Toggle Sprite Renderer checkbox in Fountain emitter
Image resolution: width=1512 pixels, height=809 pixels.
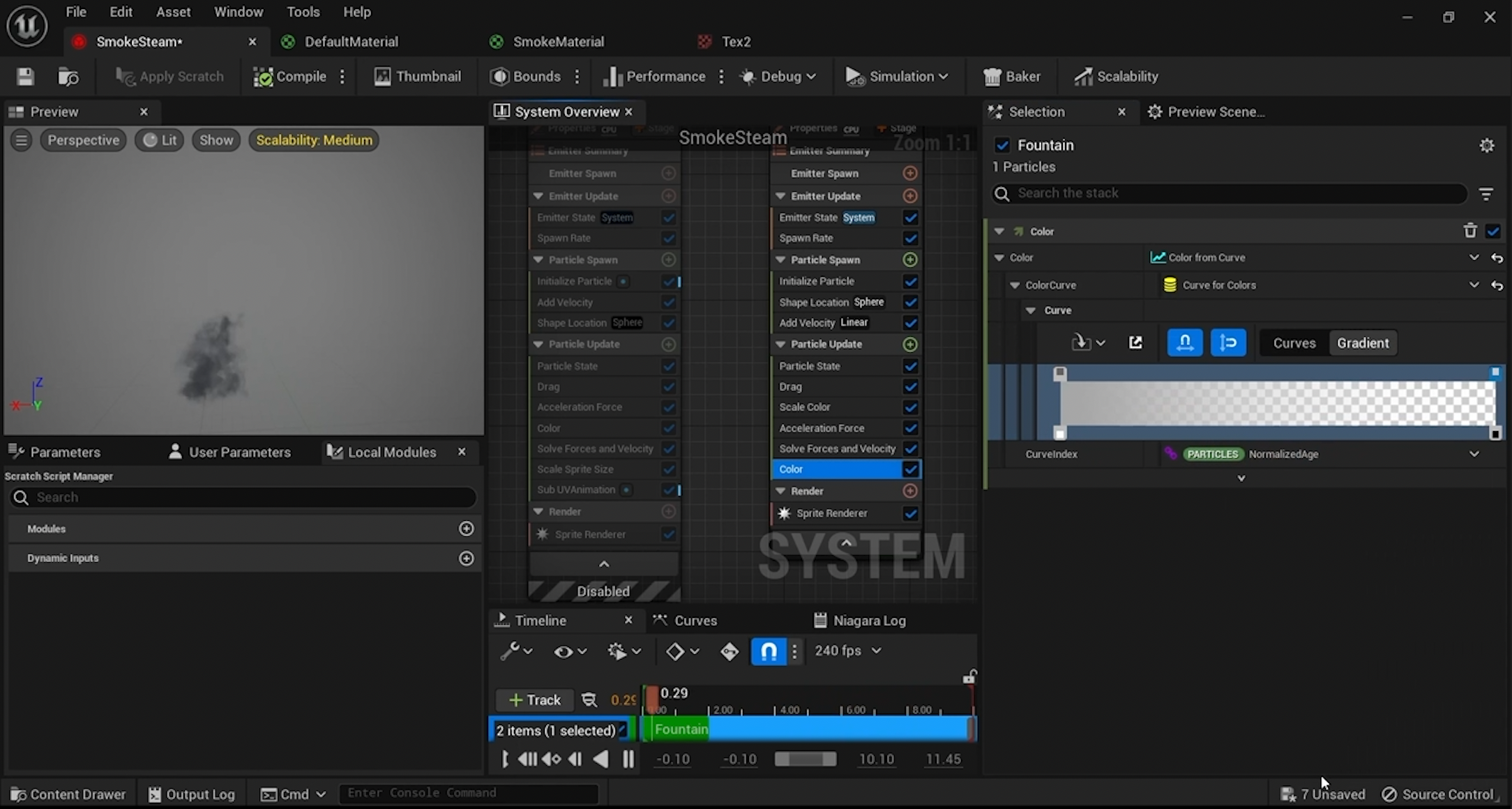(x=910, y=513)
